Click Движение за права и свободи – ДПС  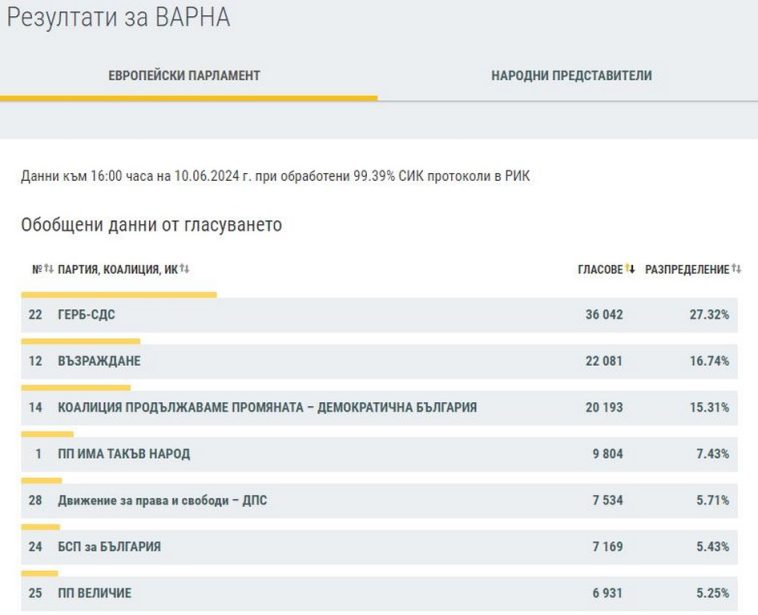(x=163, y=500)
